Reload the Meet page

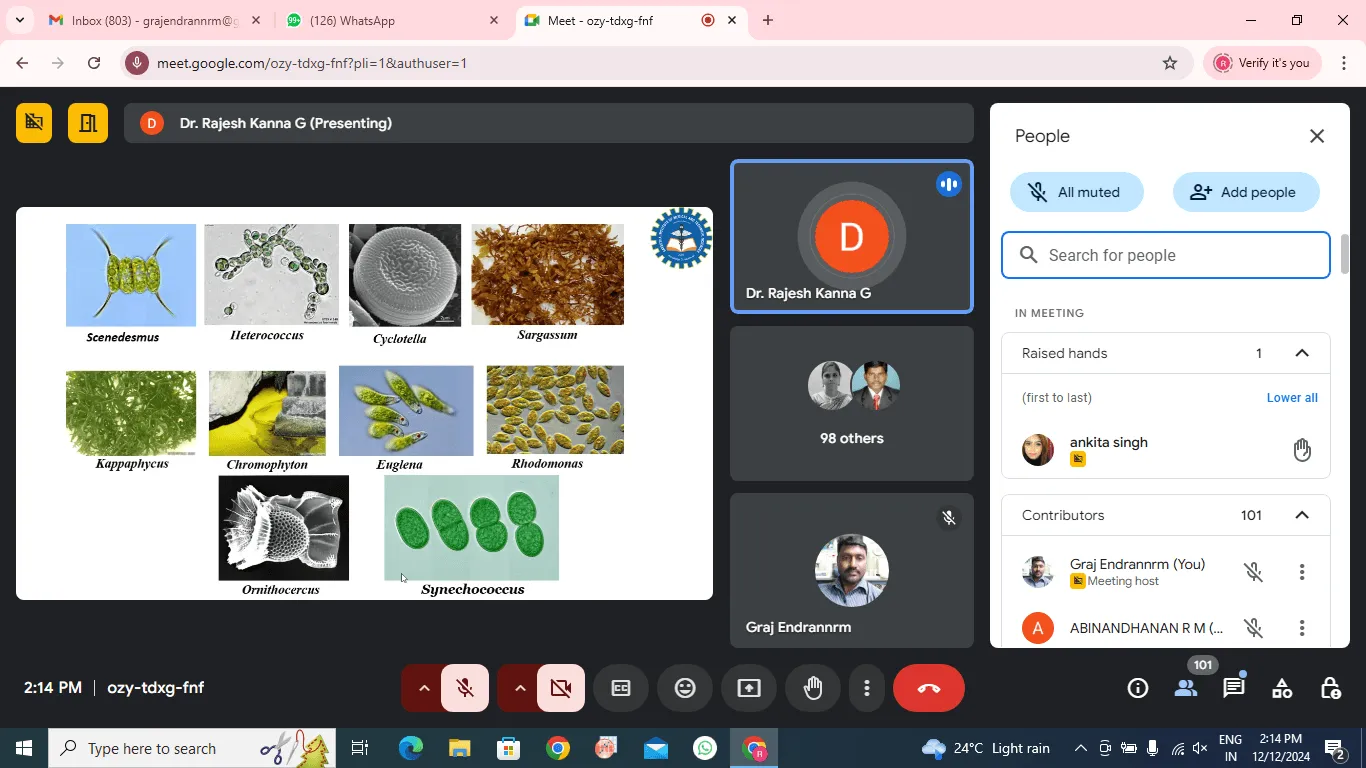point(94,63)
